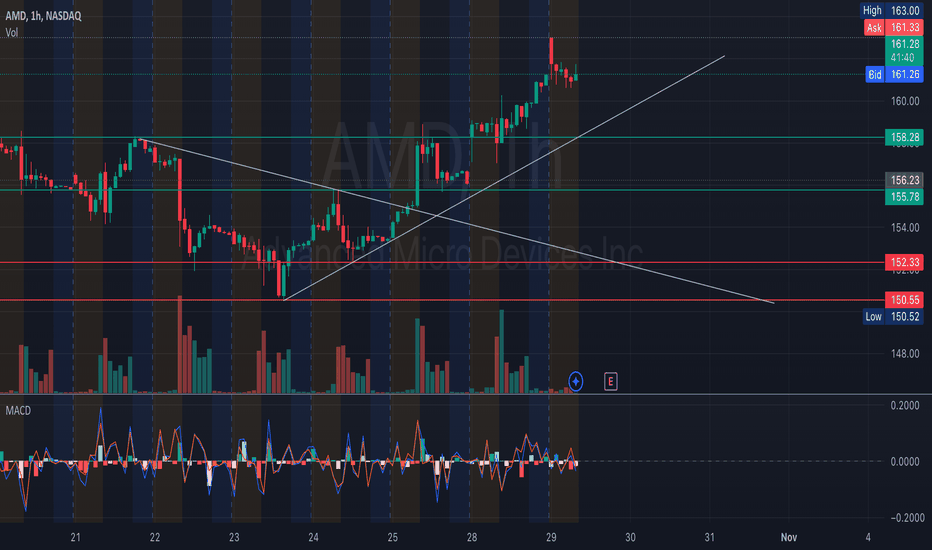Image resolution: width=932 pixels, height=550 pixels.
Task: Click the 154.00 price axis label
Action: (x=905, y=228)
